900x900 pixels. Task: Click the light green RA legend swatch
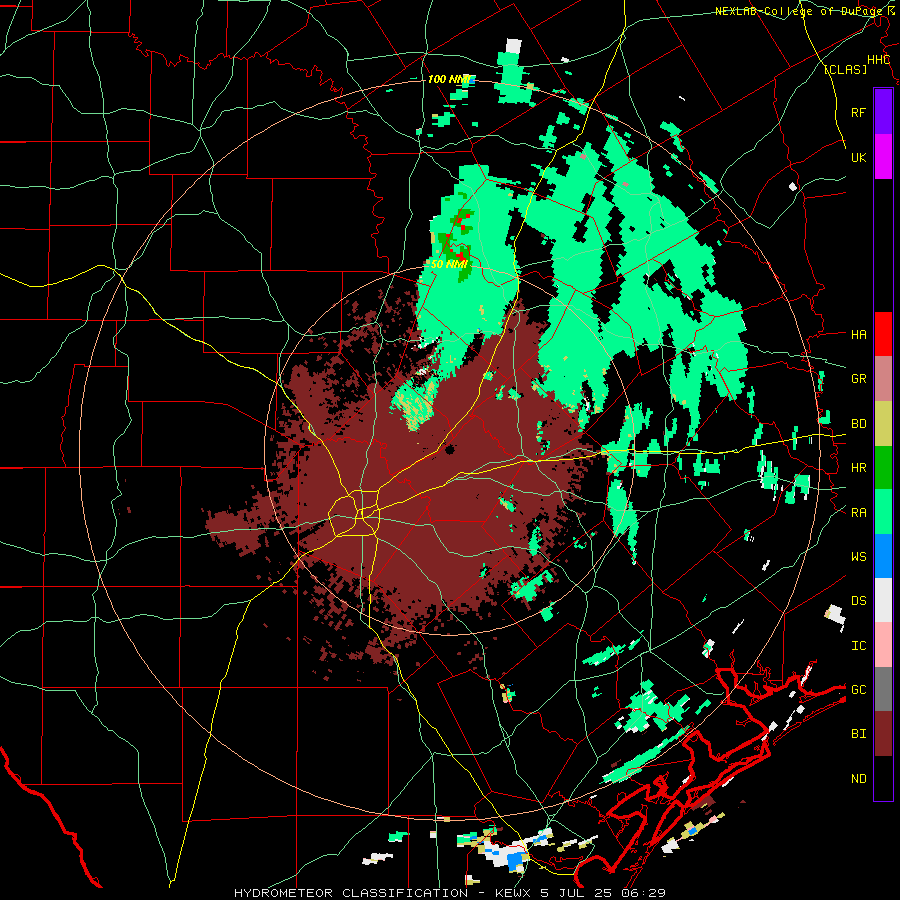click(x=883, y=512)
